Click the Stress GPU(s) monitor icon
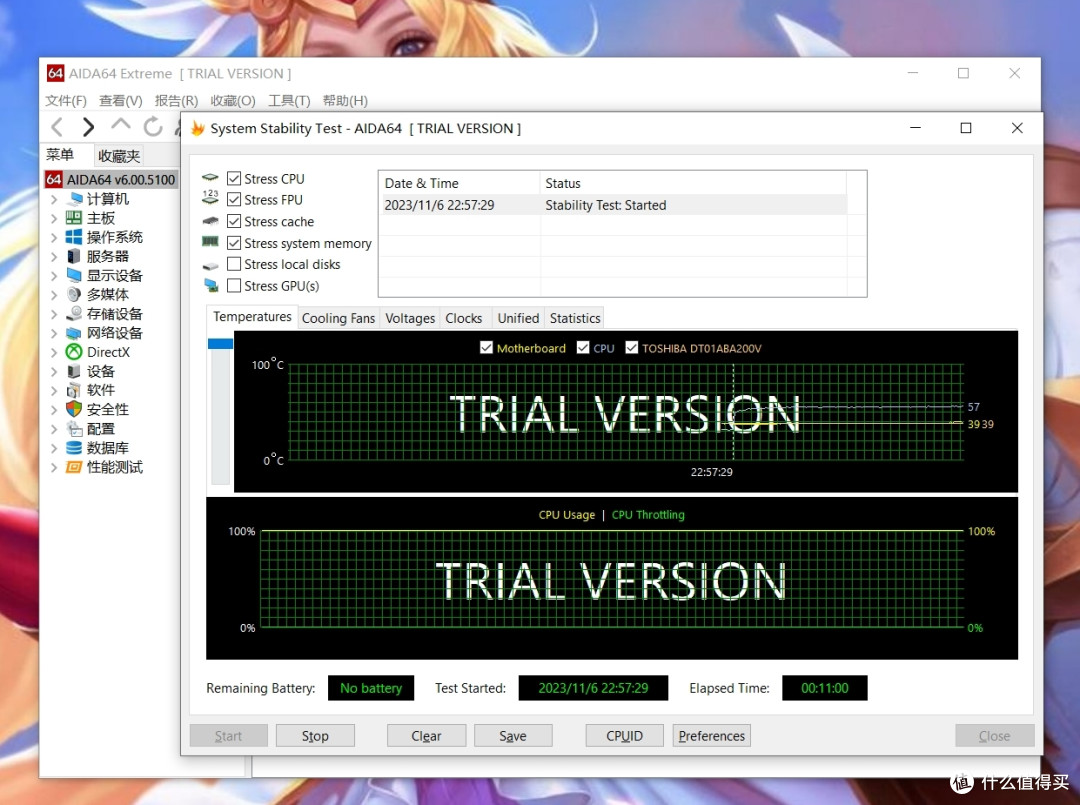Viewport: 1080px width, 805px height. [x=211, y=285]
